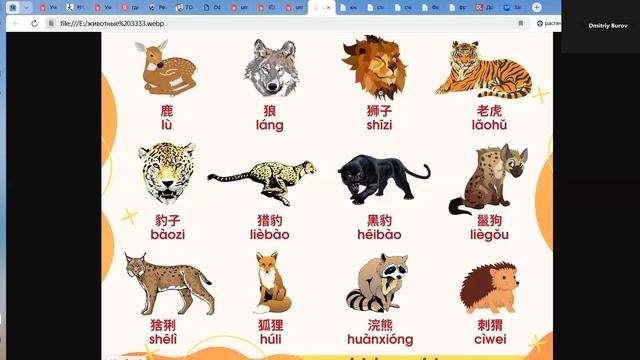Click the sitting hyena illustration
Image resolution: width=640 pixels, height=360 pixels.
488,180
